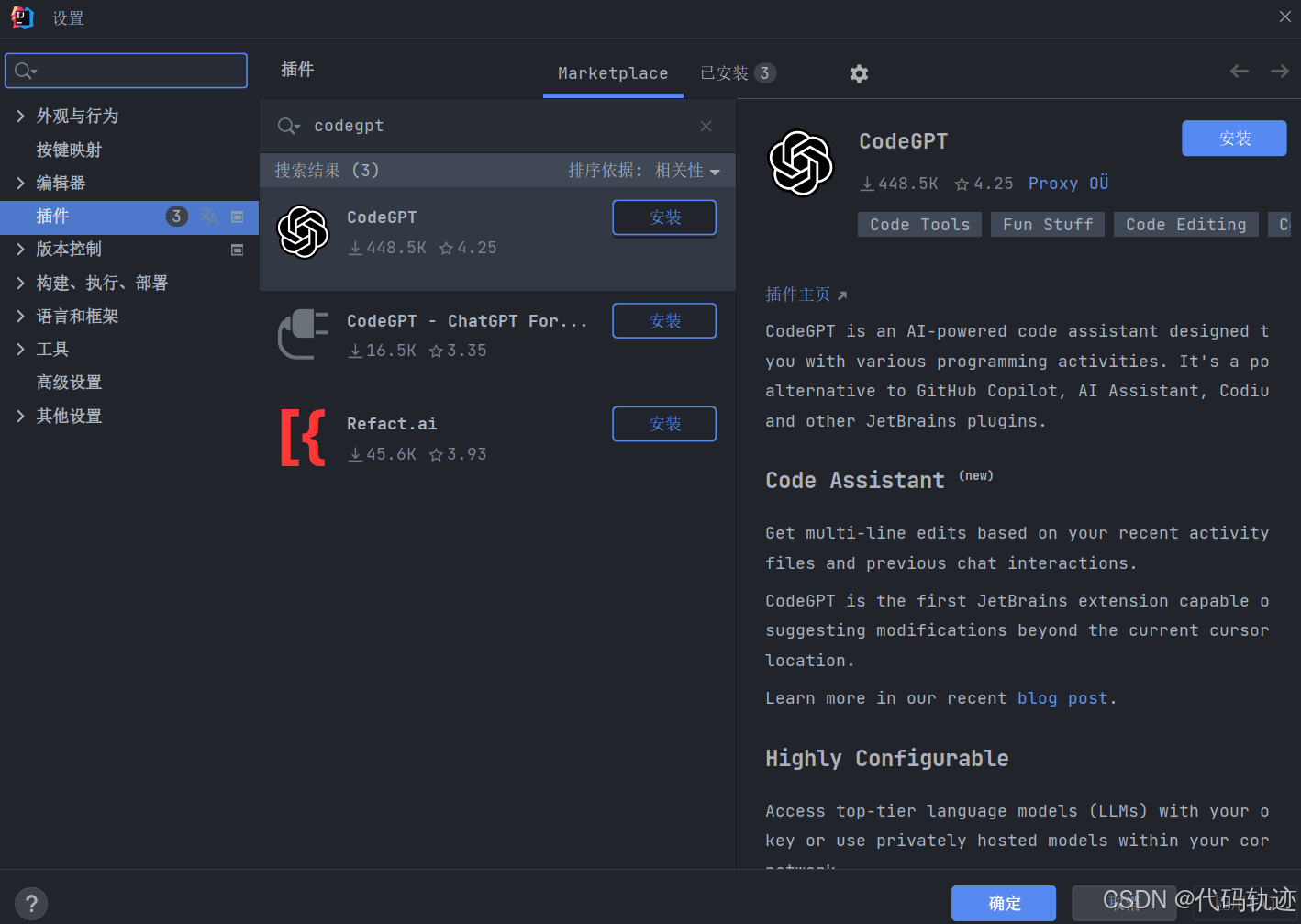1301x924 pixels.
Task: Switch to the Marketplace tab
Action: (613, 73)
